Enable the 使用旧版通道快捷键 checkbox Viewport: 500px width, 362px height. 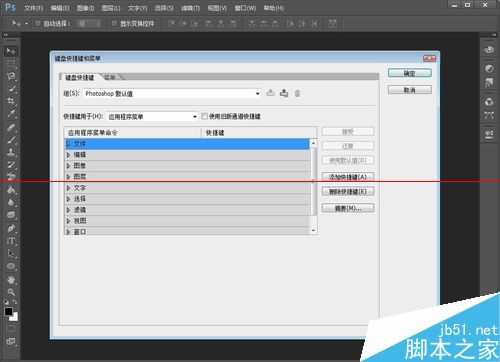click(204, 116)
